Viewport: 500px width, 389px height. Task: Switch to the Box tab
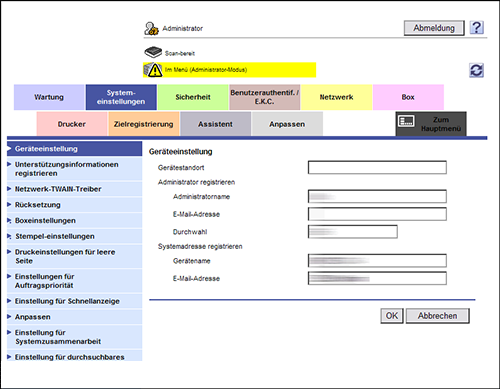tap(408, 97)
